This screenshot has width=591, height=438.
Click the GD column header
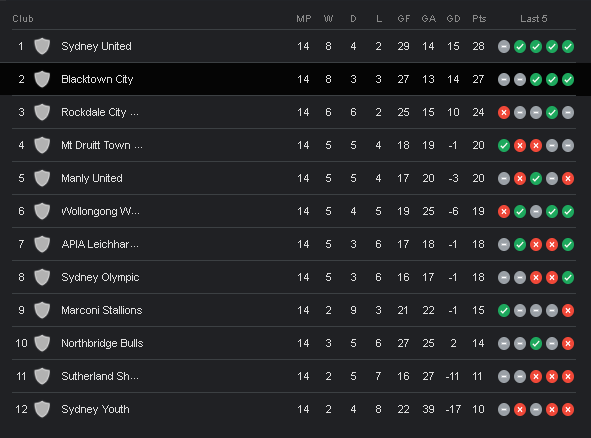[453, 19]
